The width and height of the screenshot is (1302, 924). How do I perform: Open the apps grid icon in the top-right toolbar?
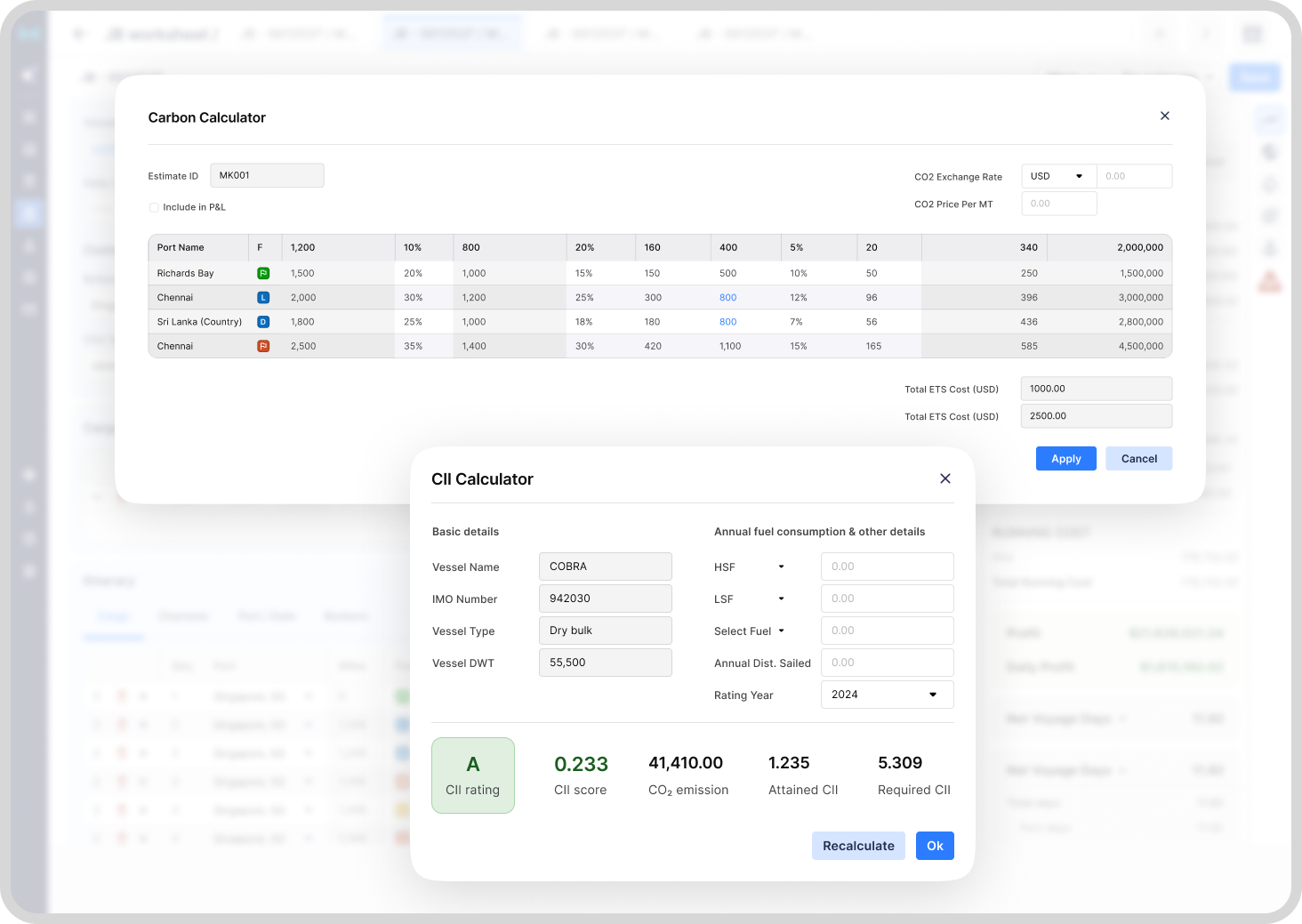pyautogui.click(x=1252, y=33)
